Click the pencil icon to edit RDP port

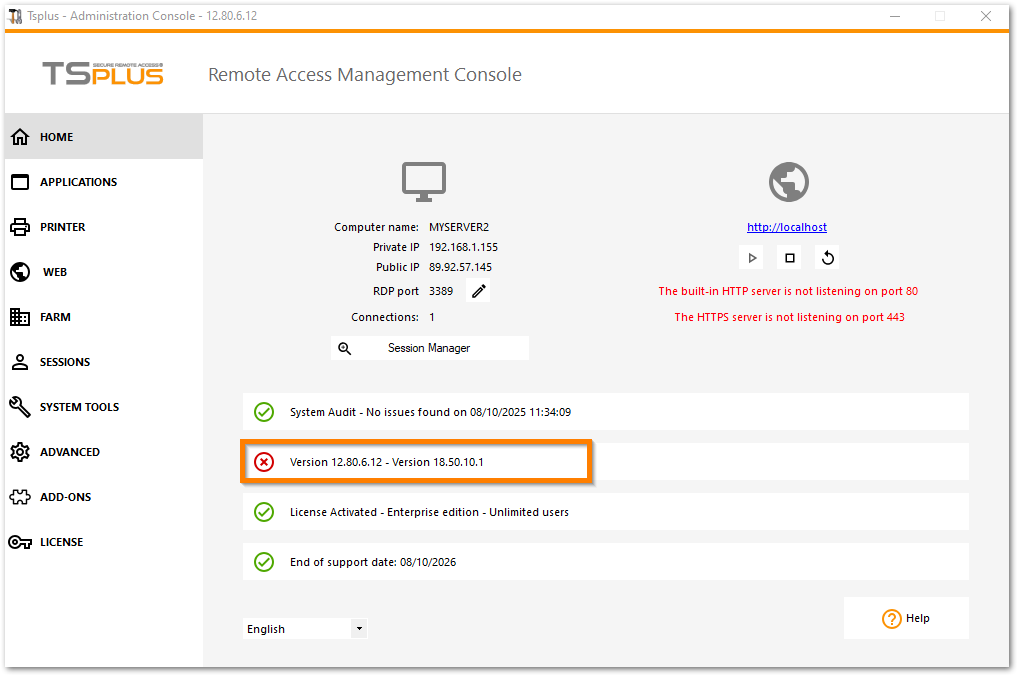coord(479,291)
